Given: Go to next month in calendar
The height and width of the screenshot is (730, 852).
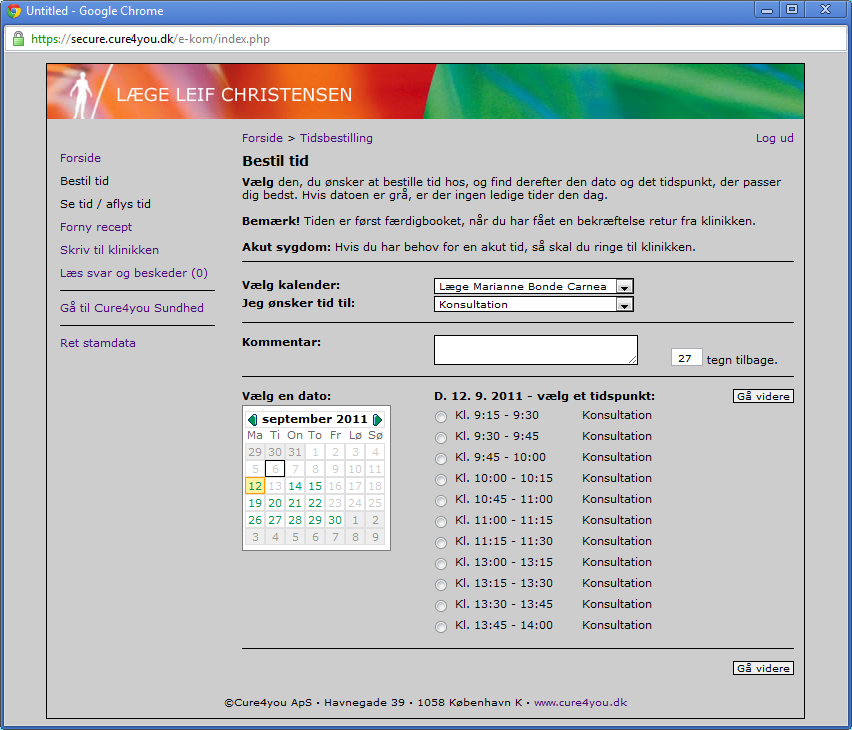Looking at the screenshot, I should point(377,420).
